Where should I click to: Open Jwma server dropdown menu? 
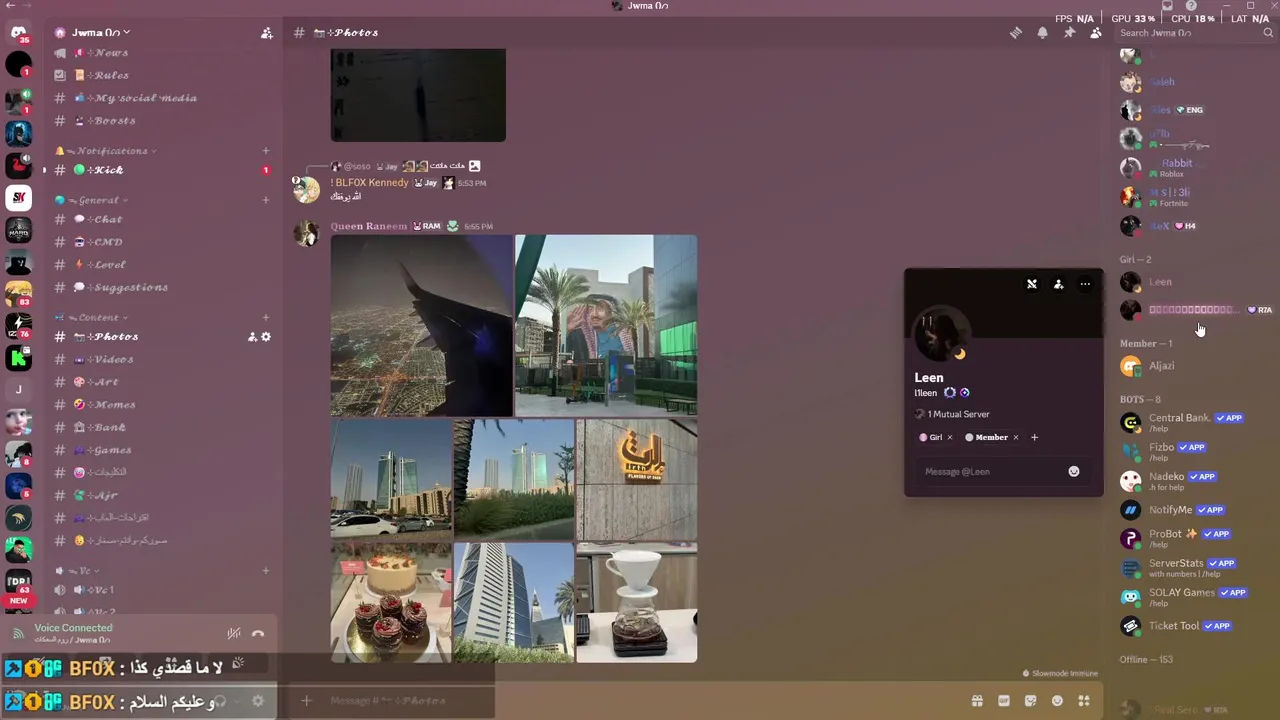coord(100,33)
